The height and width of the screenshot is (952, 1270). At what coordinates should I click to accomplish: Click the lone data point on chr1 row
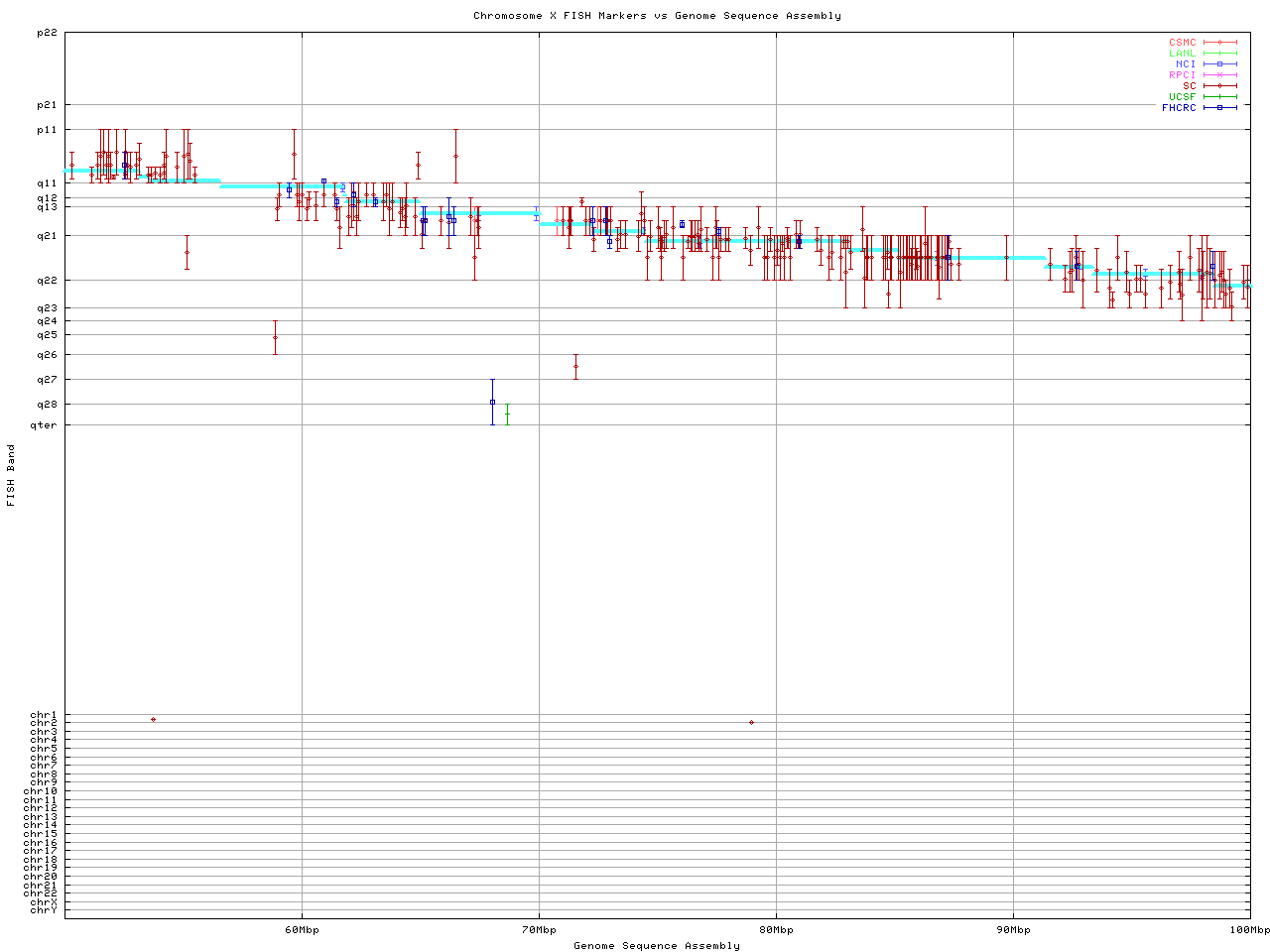tap(153, 719)
